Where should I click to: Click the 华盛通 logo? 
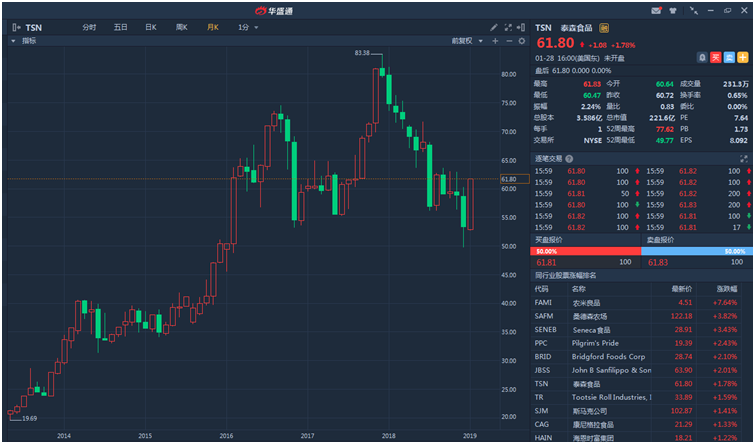[x=273, y=11]
